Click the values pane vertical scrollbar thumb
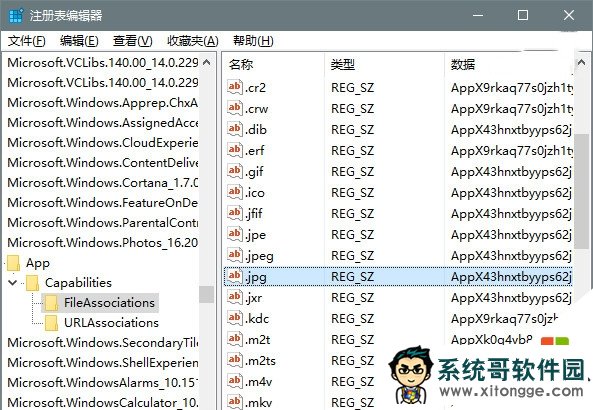This screenshot has width=593, height=410. 582,191
